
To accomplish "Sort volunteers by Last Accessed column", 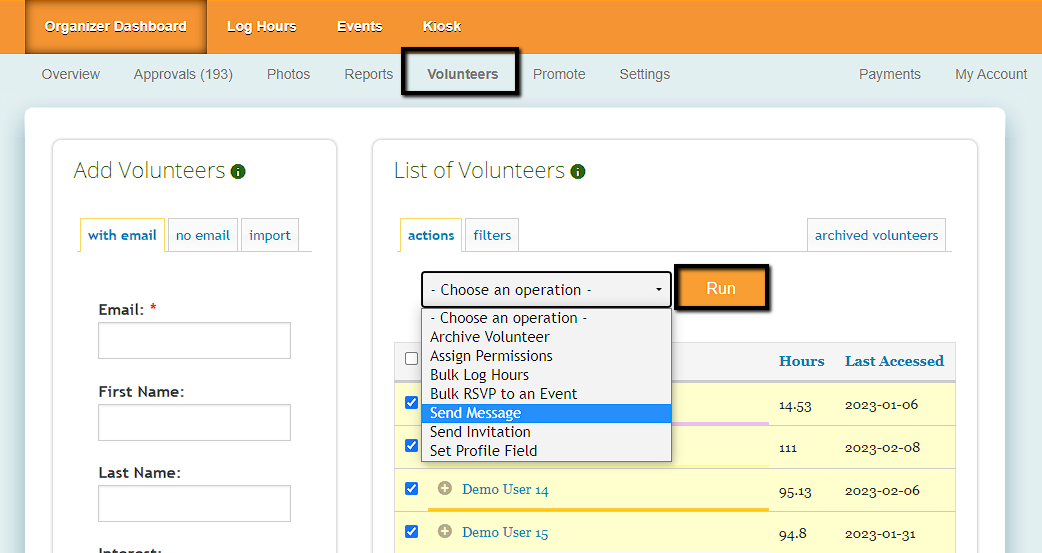I will 894,361.
